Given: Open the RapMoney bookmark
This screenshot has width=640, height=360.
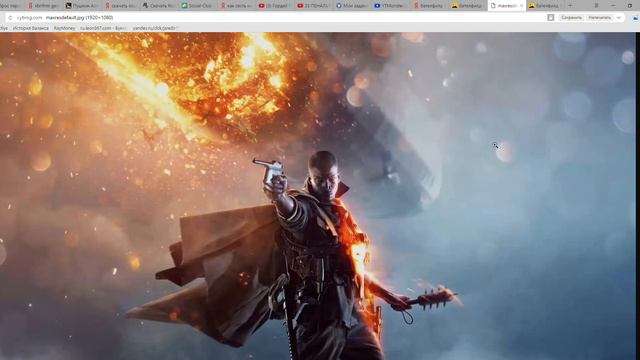Looking at the screenshot, I should (x=64, y=28).
